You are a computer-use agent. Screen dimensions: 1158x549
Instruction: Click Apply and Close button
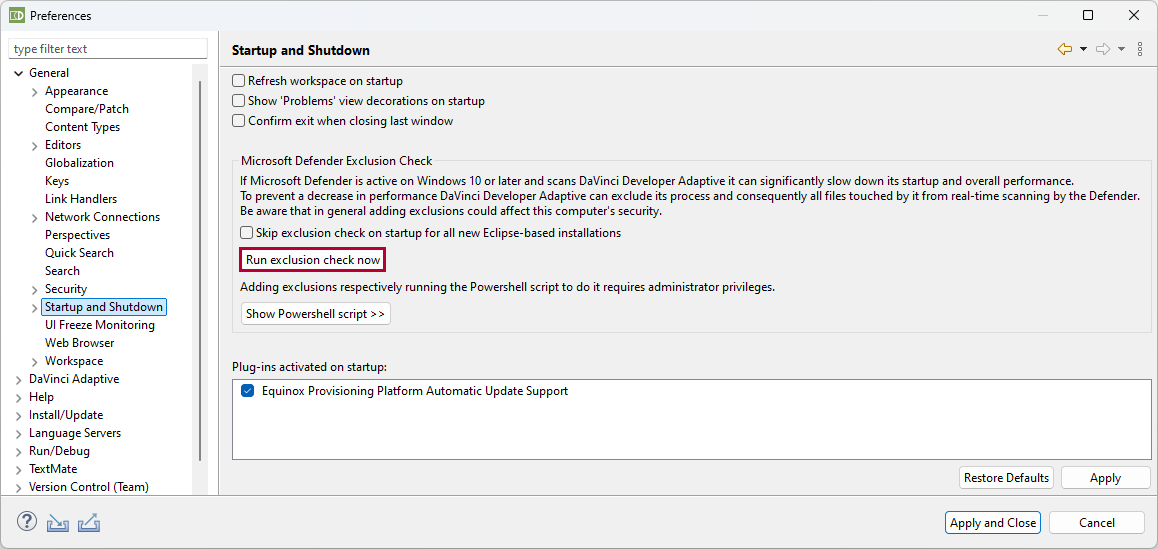[x=993, y=522]
